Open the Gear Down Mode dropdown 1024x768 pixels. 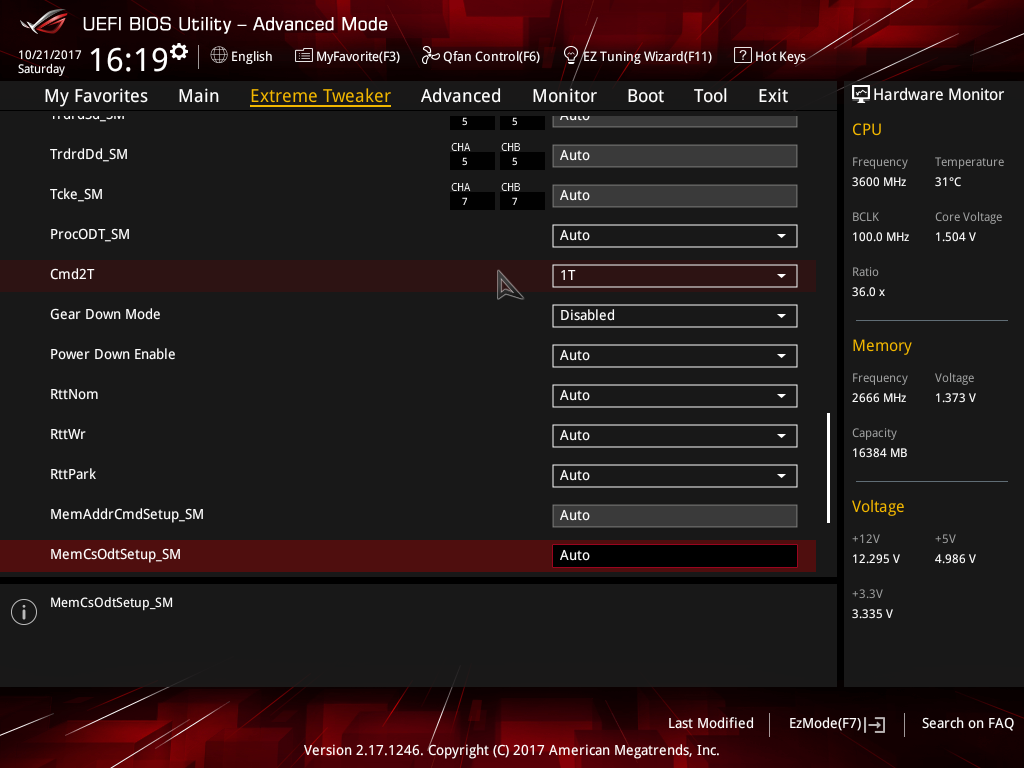click(x=675, y=315)
